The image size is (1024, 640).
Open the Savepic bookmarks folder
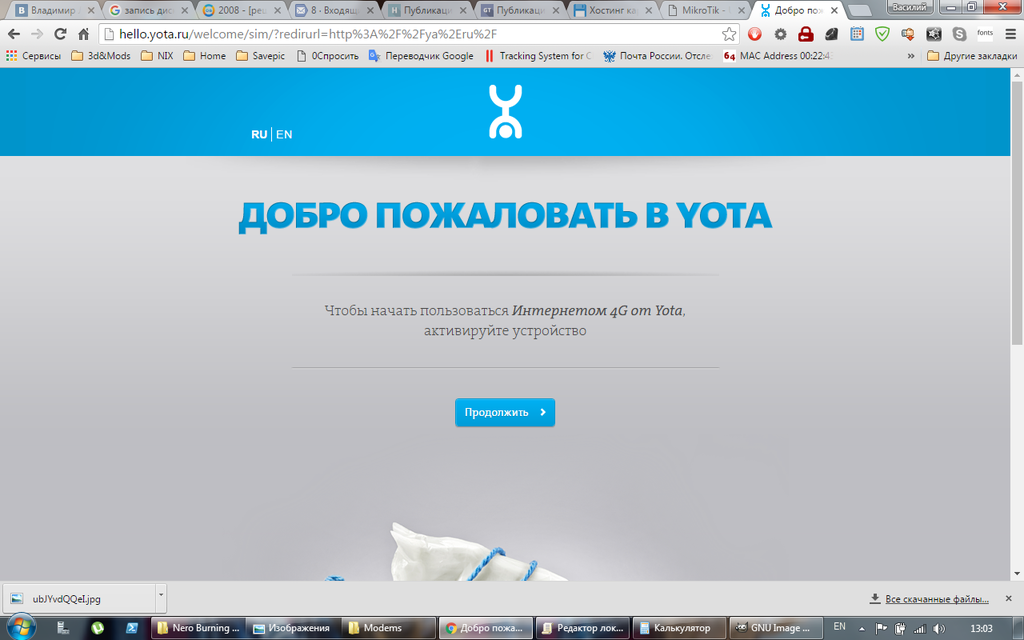pyautogui.click(x=261, y=56)
